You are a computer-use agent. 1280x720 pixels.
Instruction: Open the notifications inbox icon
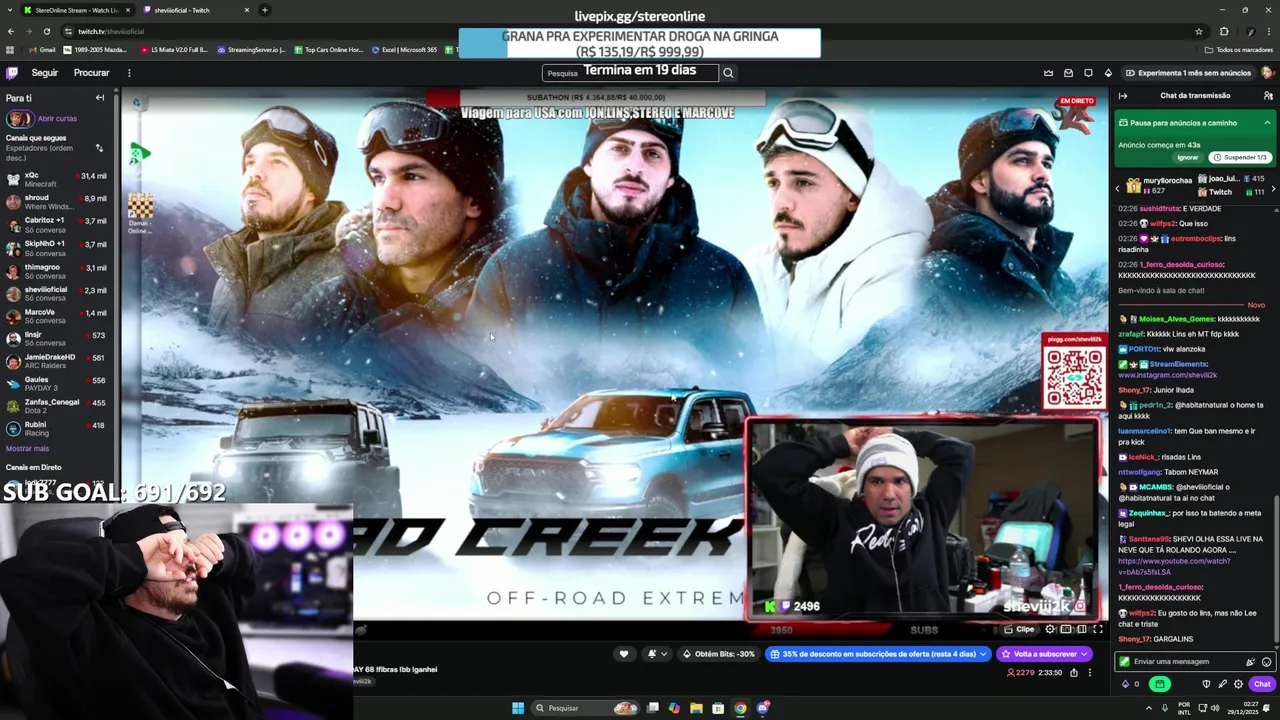[1068, 73]
